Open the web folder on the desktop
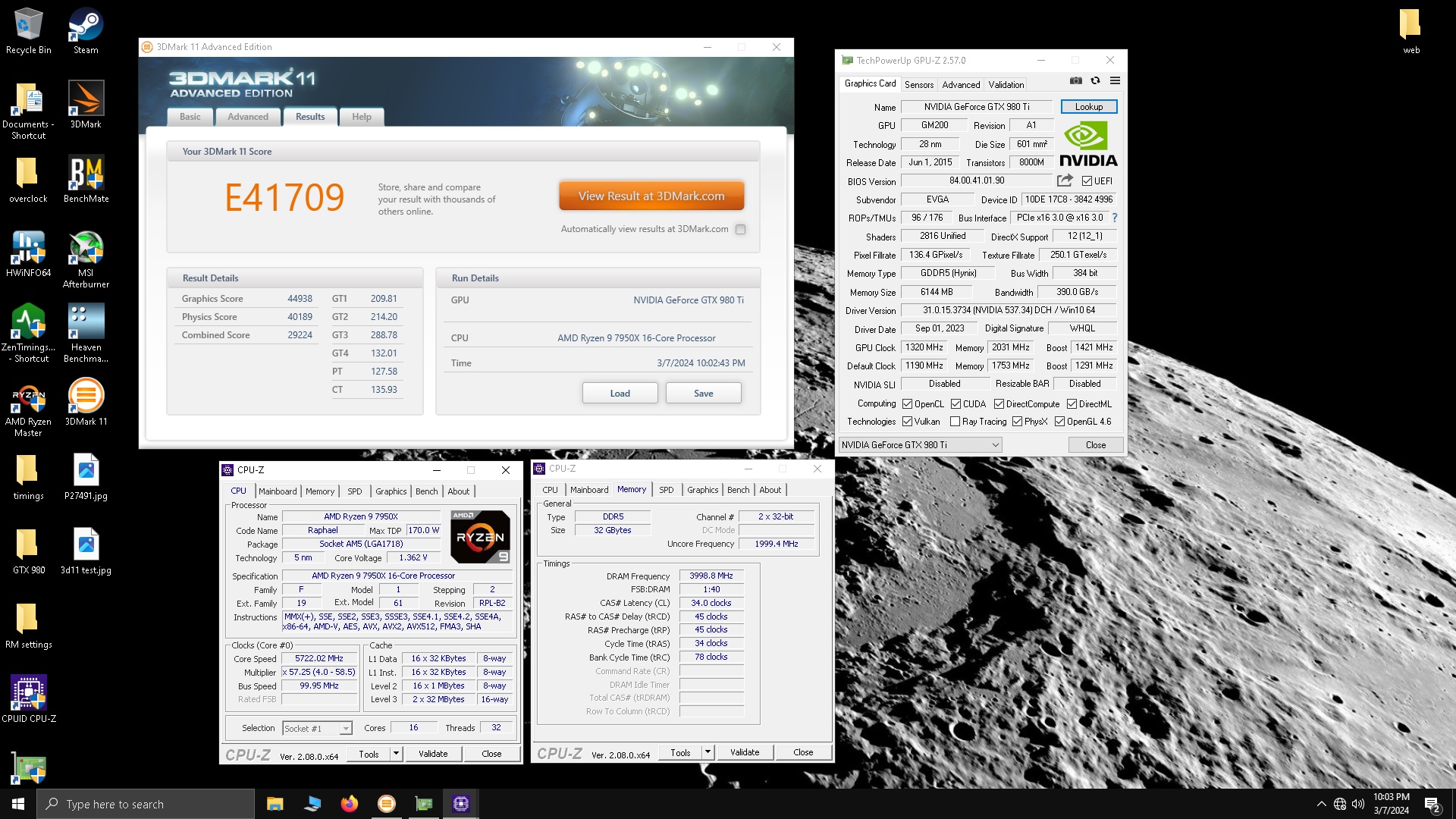The image size is (1456, 819). tap(1410, 31)
